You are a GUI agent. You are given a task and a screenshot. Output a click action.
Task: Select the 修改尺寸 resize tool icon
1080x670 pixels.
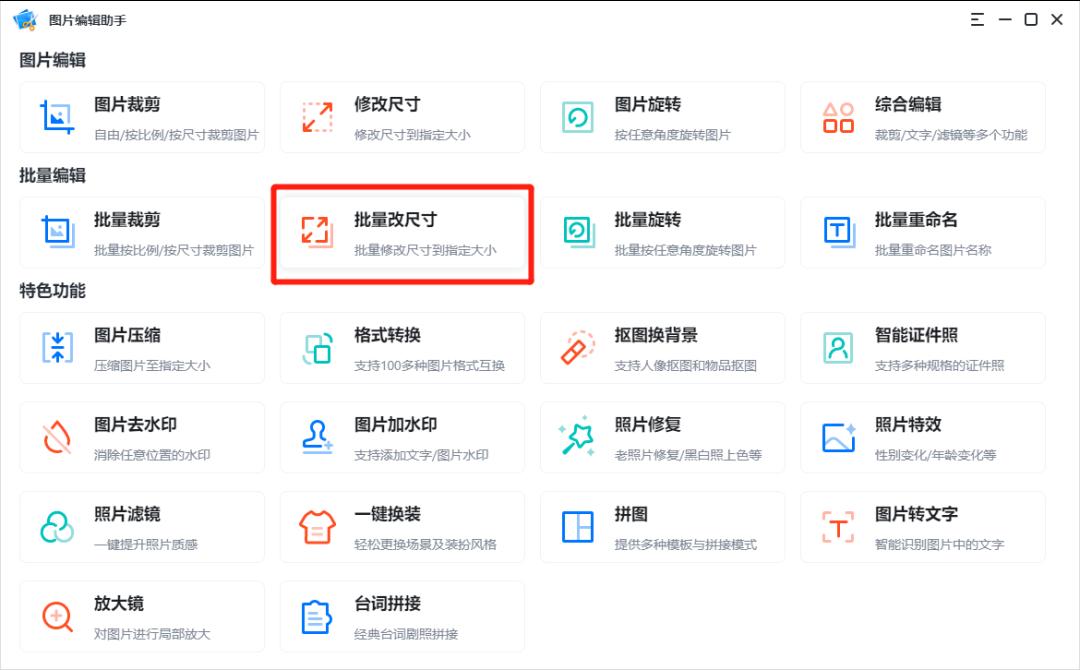[318, 117]
